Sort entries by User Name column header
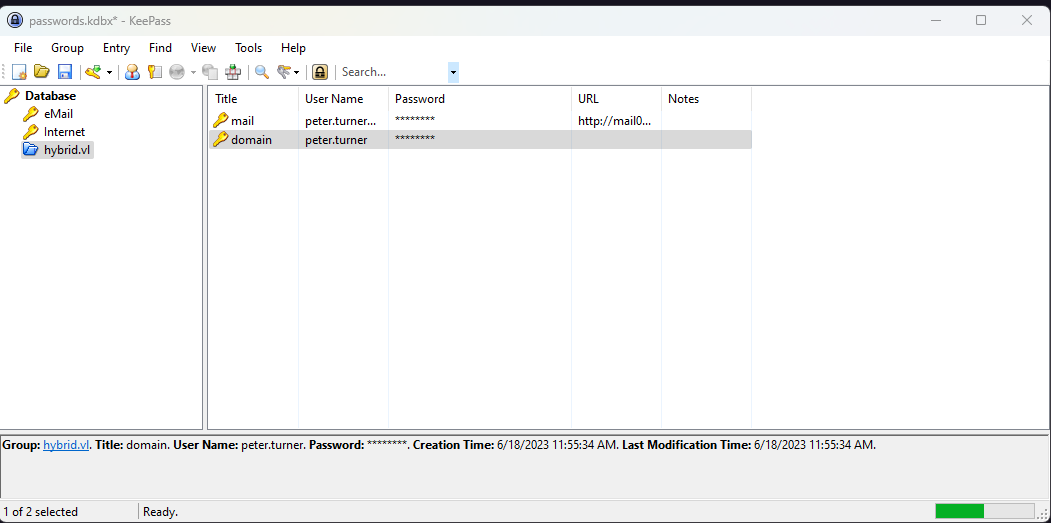Image resolution: width=1051 pixels, height=523 pixels. click(343, 99)
